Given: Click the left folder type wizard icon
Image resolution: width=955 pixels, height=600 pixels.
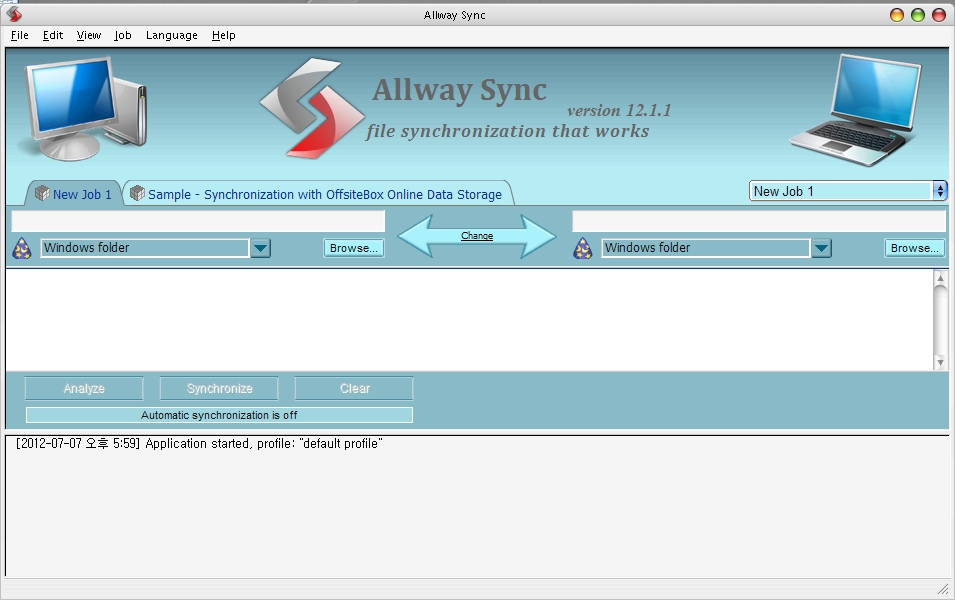Looking at the screenshot, I should tap(22, 249).
